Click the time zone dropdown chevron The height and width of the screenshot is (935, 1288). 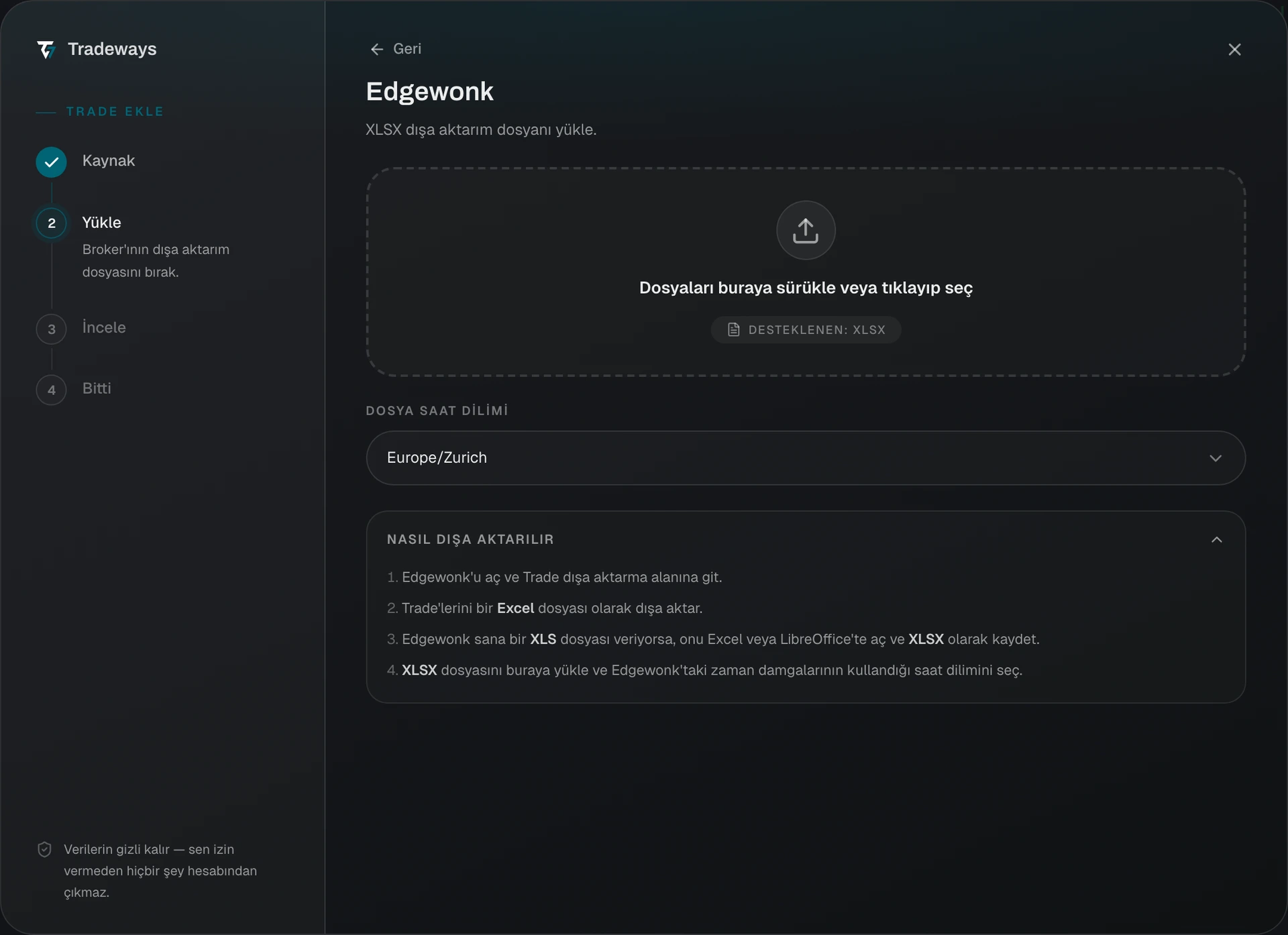[1216, 458]
